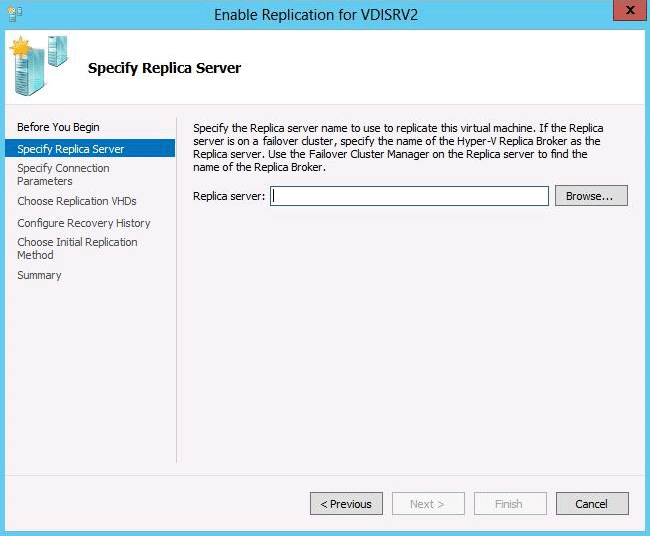Viewport: 650px width, 536px height.
Task: Cancel the replication wizard
Action: [x=592, y=504]
